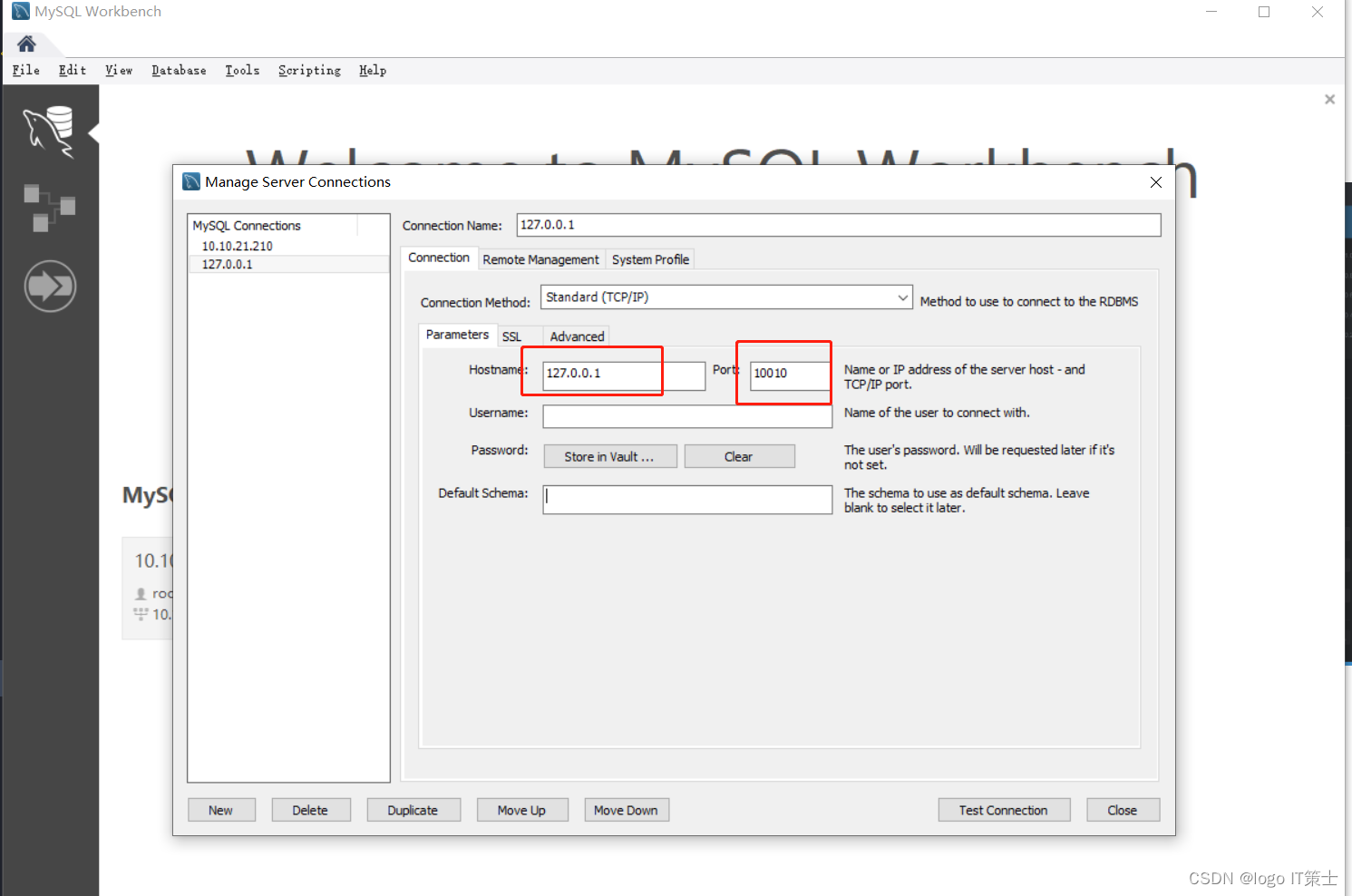Click the Username input field
The width and height of the screenshot is (1352, 896).
687,416
